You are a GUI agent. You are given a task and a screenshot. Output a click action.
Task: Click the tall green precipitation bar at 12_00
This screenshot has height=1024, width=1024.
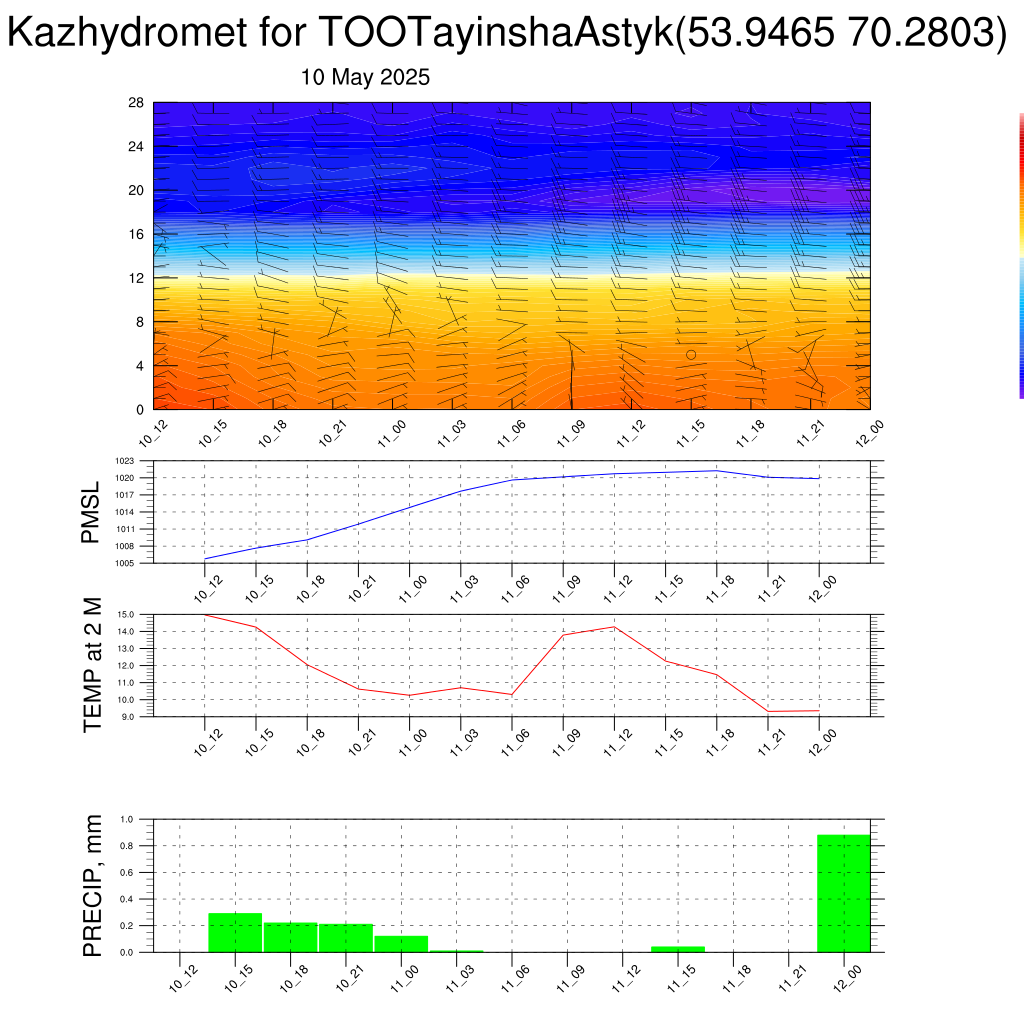click(844, 893)
